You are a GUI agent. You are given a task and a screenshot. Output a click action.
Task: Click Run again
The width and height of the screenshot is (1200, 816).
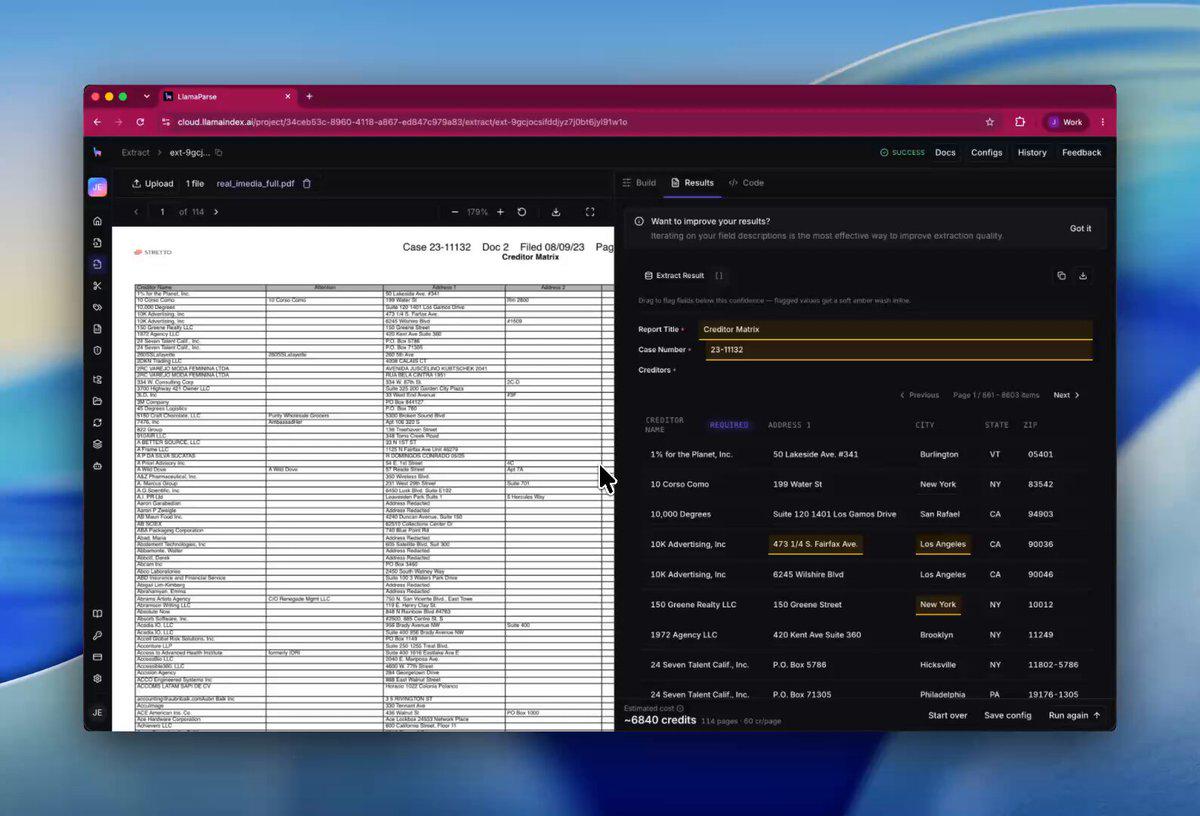1074,716
